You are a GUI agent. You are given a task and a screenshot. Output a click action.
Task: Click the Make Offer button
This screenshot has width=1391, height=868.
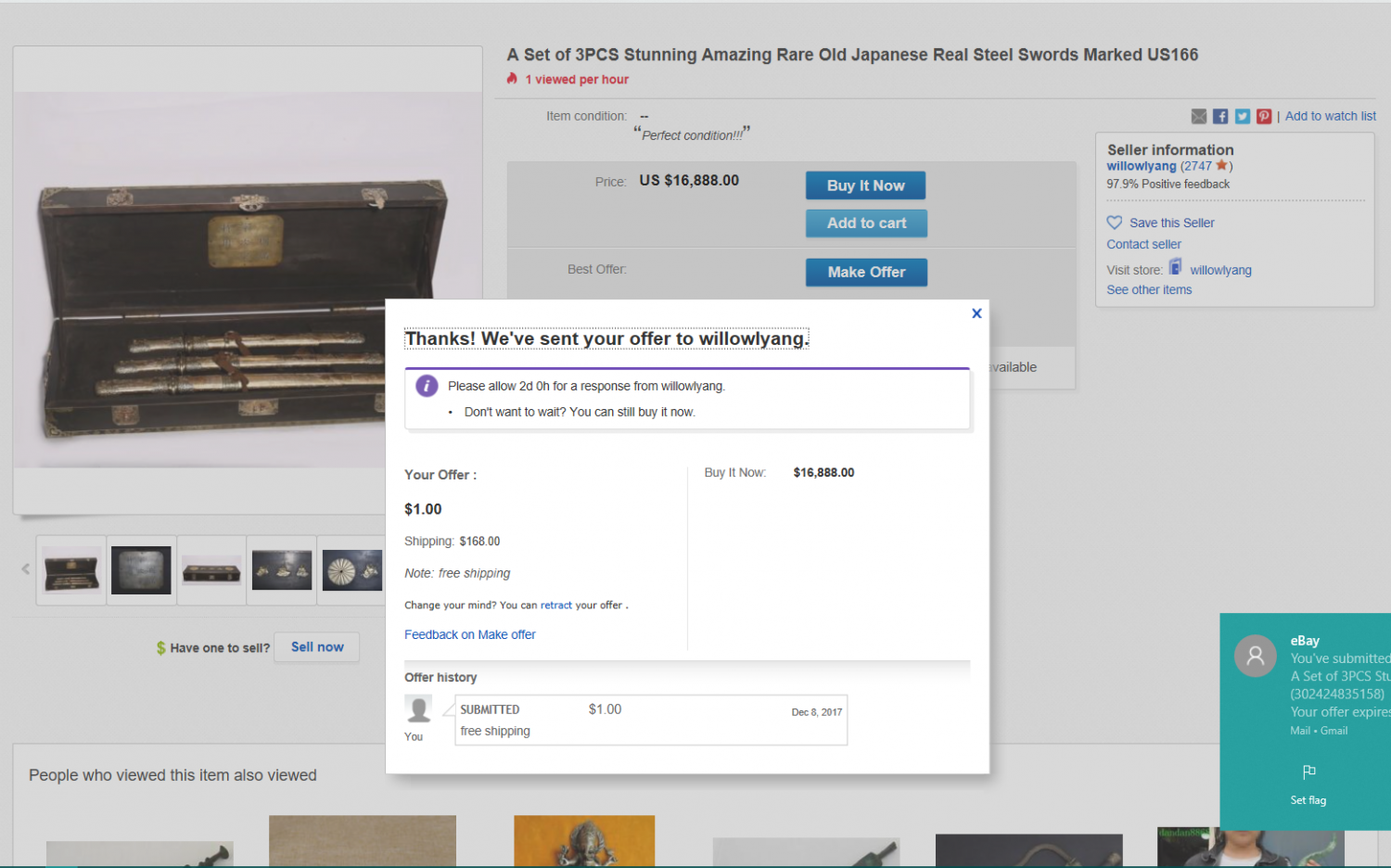[x=866, y=272]
